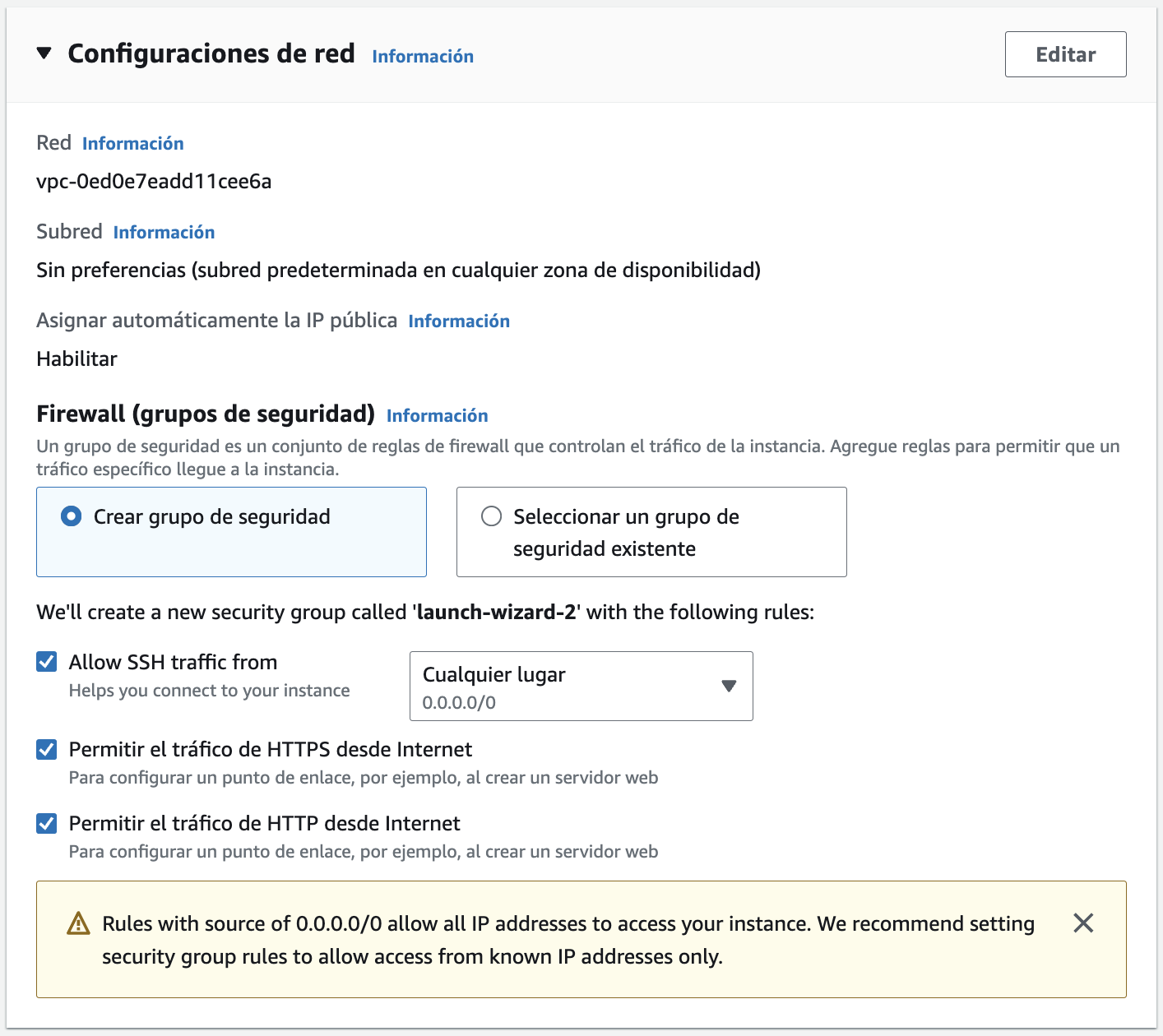Open Información link beside Red
The height and width of the screenshot is (1036, 1163).
click(133, 143)
